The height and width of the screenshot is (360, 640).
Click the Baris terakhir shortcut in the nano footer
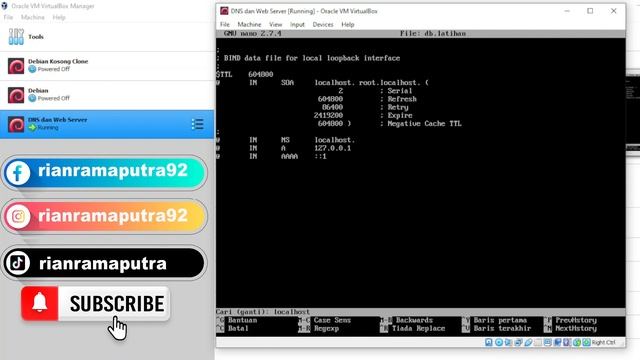[497, 329]
